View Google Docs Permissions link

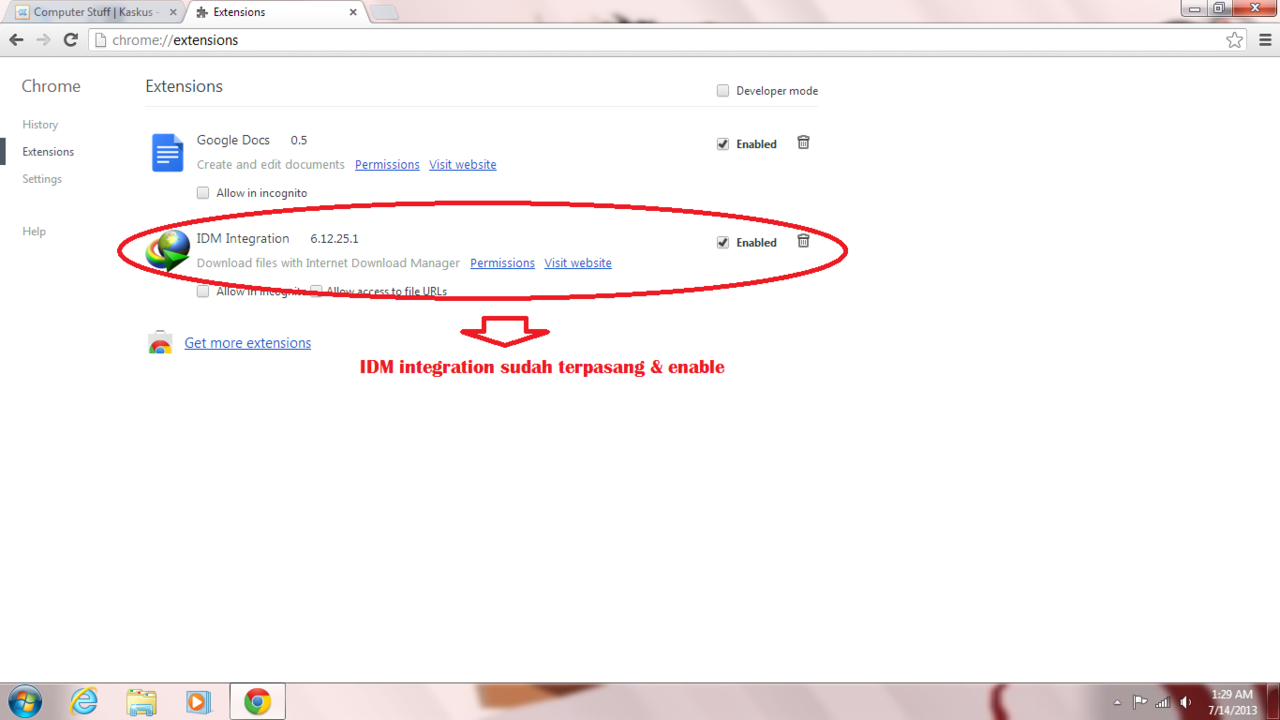point(387,165)
